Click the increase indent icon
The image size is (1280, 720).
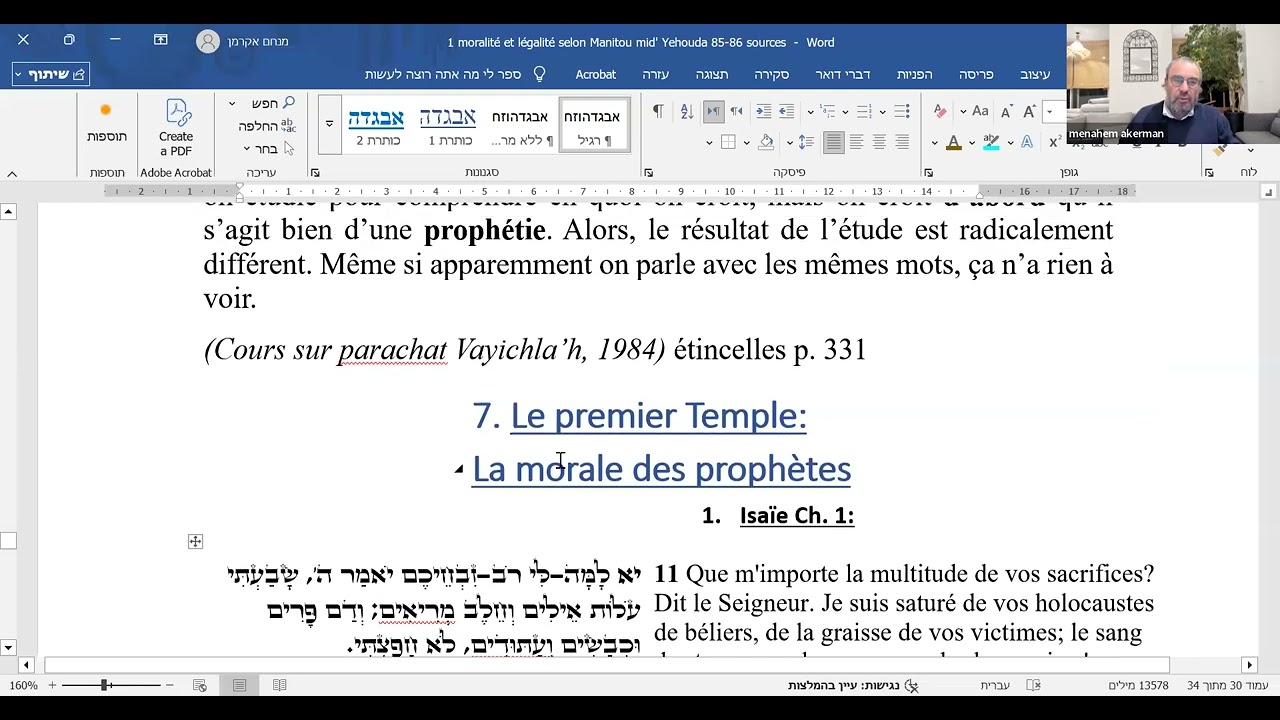coord(763,112)
